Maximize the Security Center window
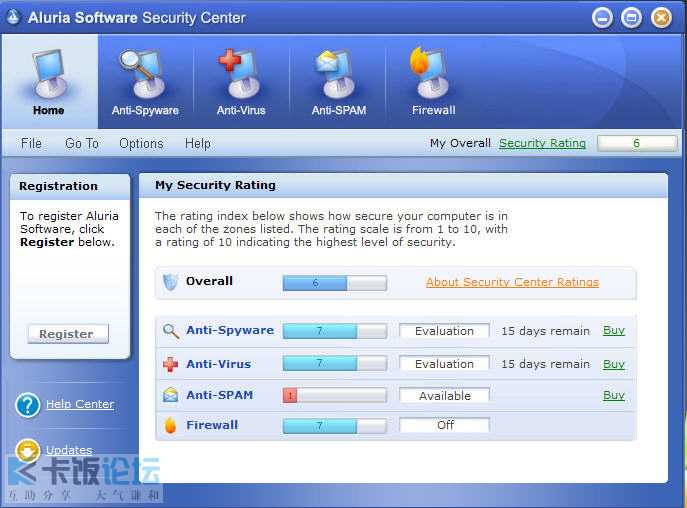 pos(631,18)
